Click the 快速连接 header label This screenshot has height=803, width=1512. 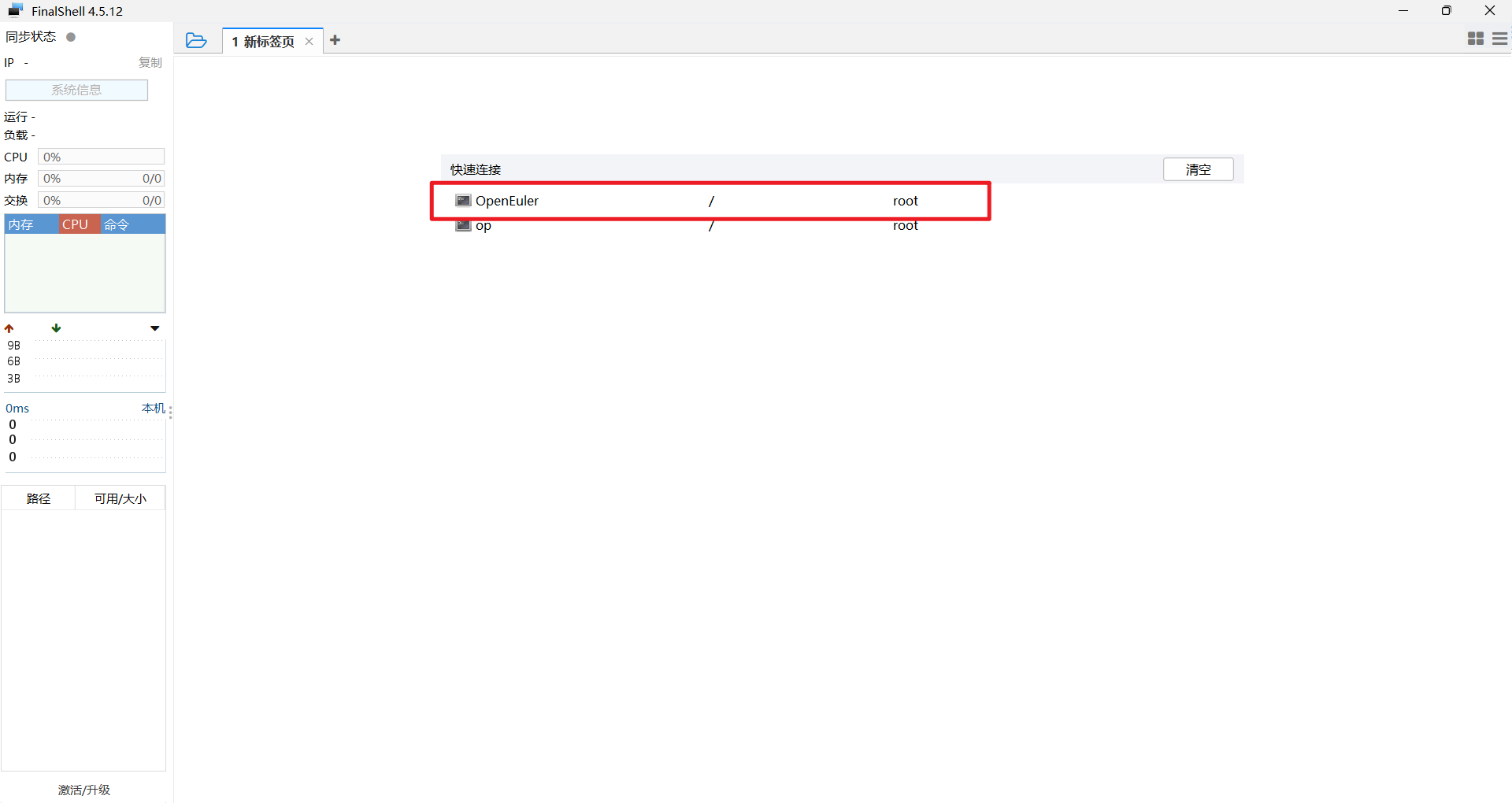[x=476, y=169]
